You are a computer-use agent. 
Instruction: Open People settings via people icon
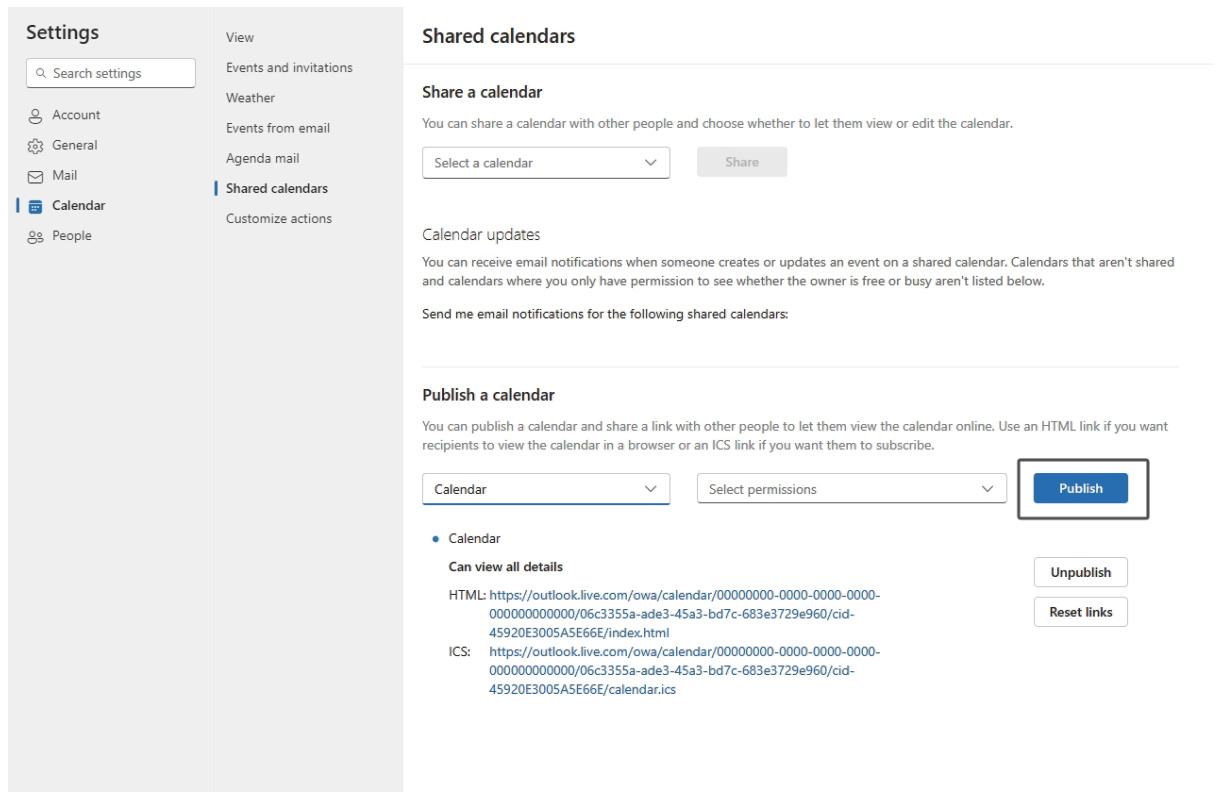(34, 234)
